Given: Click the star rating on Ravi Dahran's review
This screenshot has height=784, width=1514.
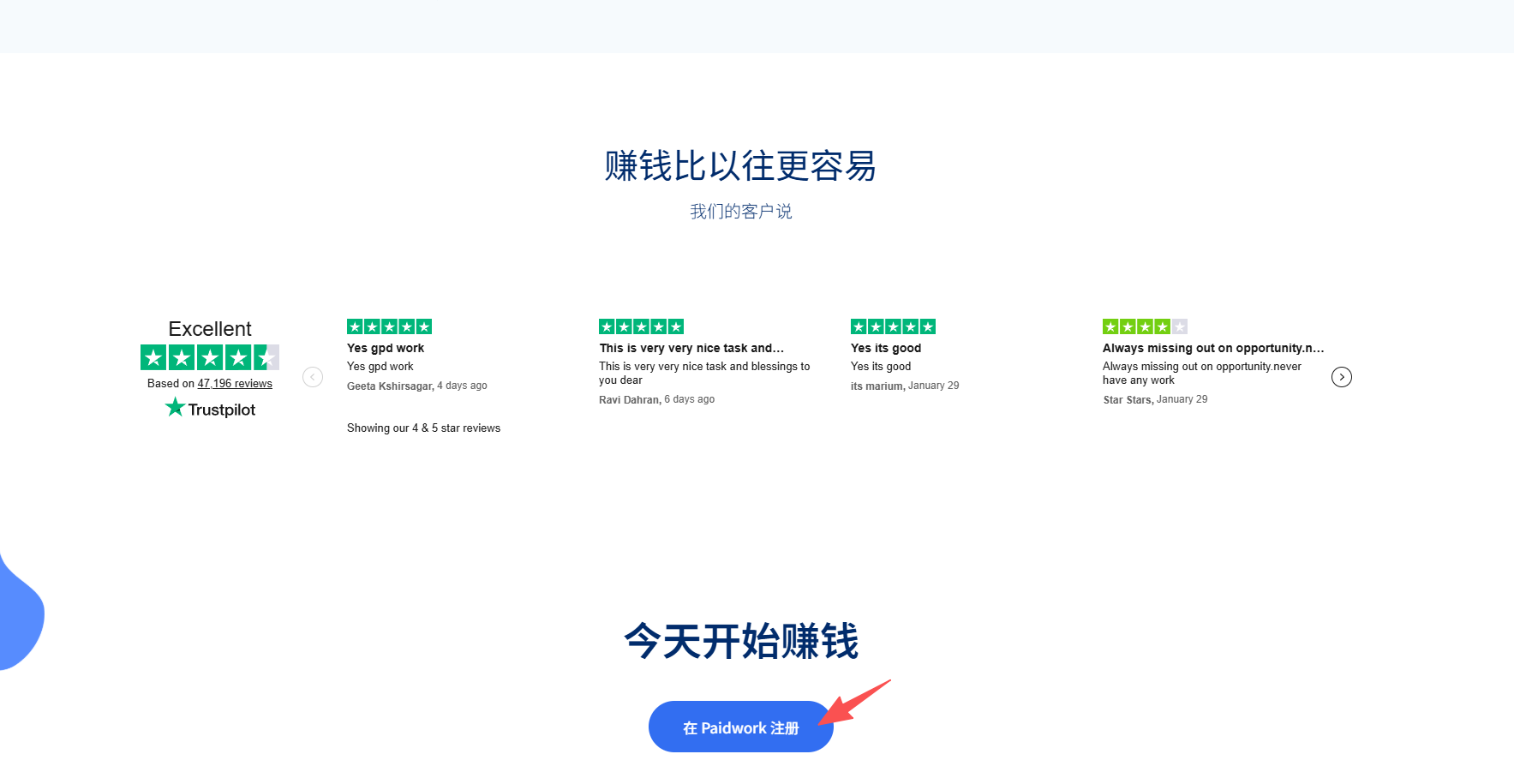Looking at the screenshot, I should (x=641, y=326).
